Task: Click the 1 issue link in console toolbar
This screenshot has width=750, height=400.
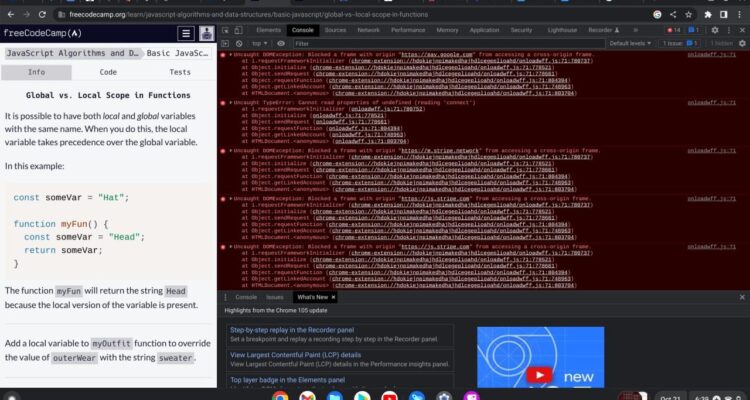Action: [x=681, y=44]
